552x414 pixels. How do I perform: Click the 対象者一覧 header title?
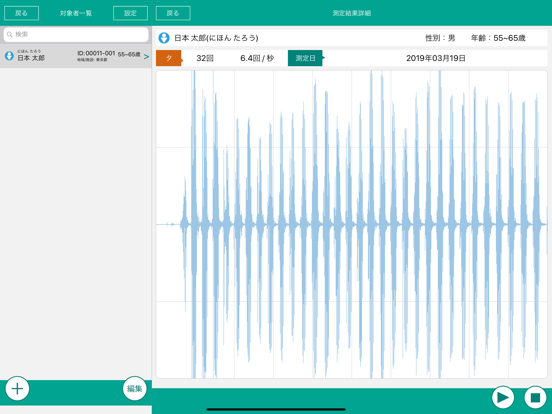76,13
